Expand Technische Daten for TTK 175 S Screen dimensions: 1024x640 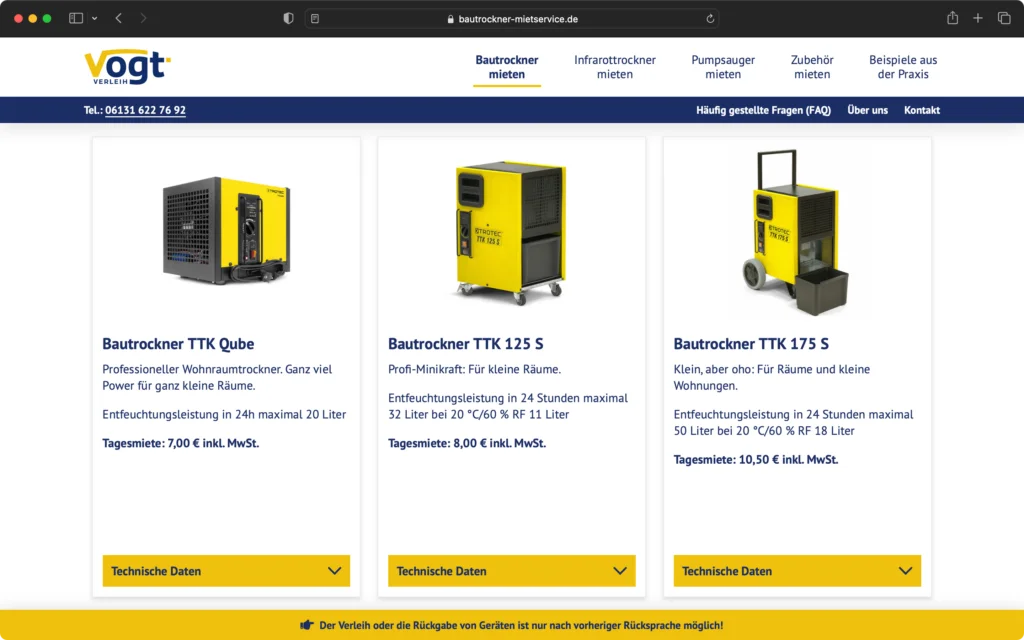point(797,571)
